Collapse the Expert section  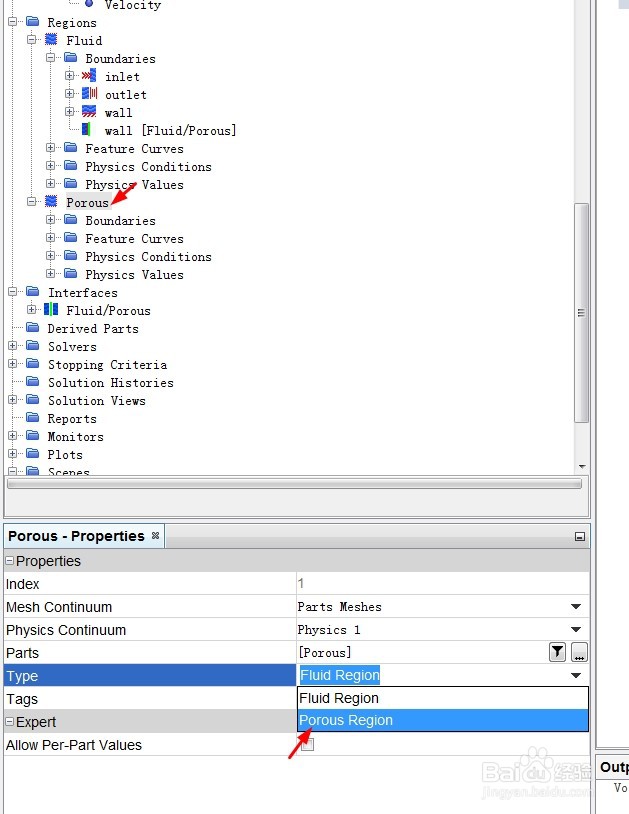(9, 722)
